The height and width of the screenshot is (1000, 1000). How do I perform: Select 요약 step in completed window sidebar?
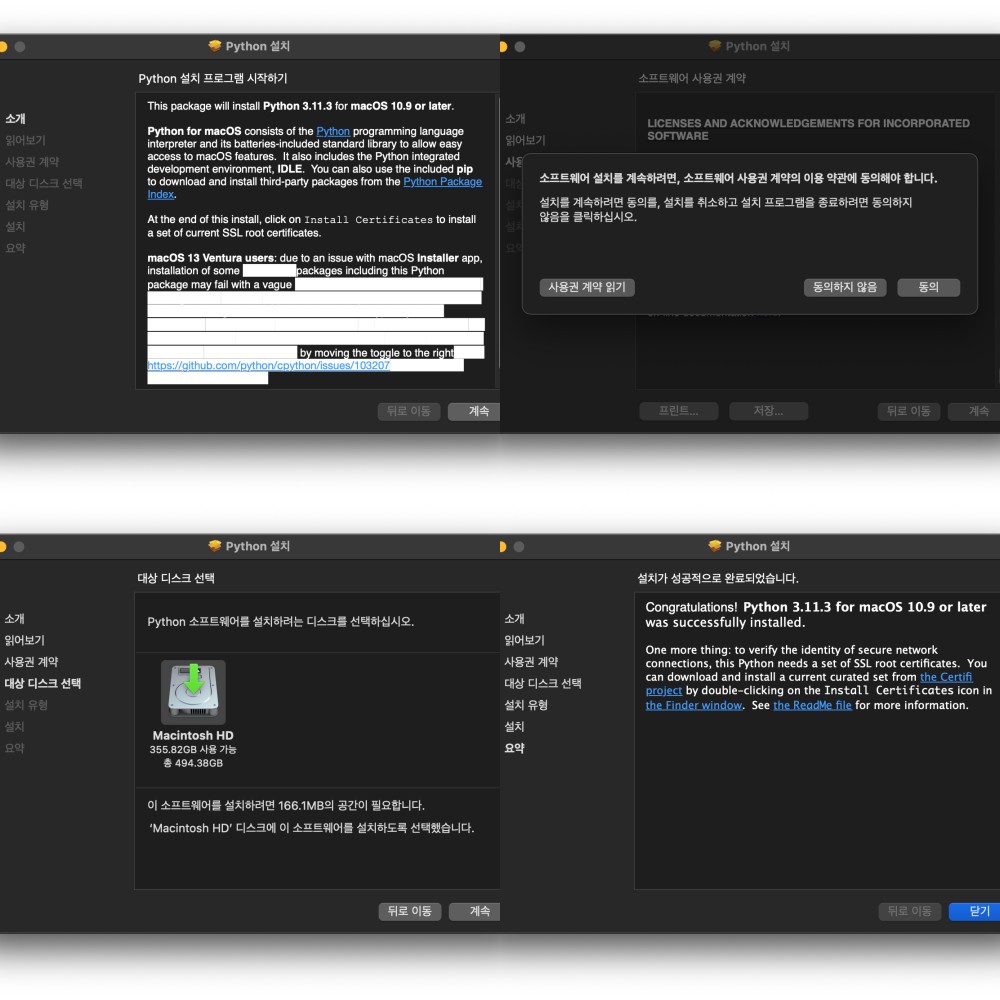click(x=515, y=749)
